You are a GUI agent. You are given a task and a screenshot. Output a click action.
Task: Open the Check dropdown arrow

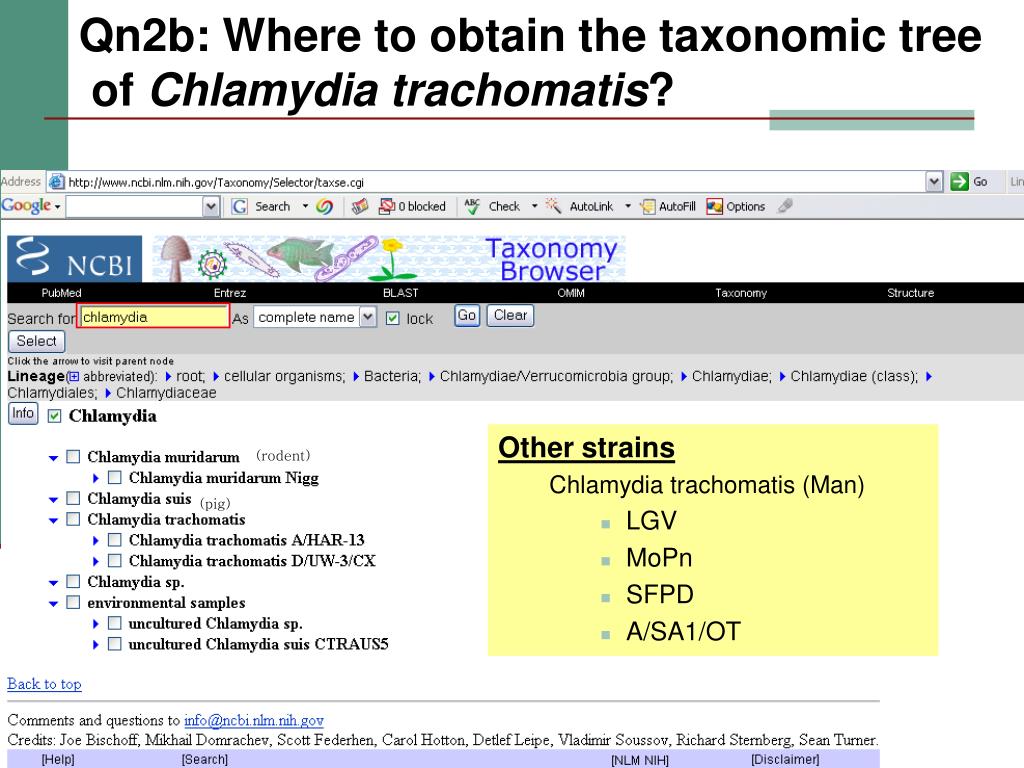click(x=534, y=206)
